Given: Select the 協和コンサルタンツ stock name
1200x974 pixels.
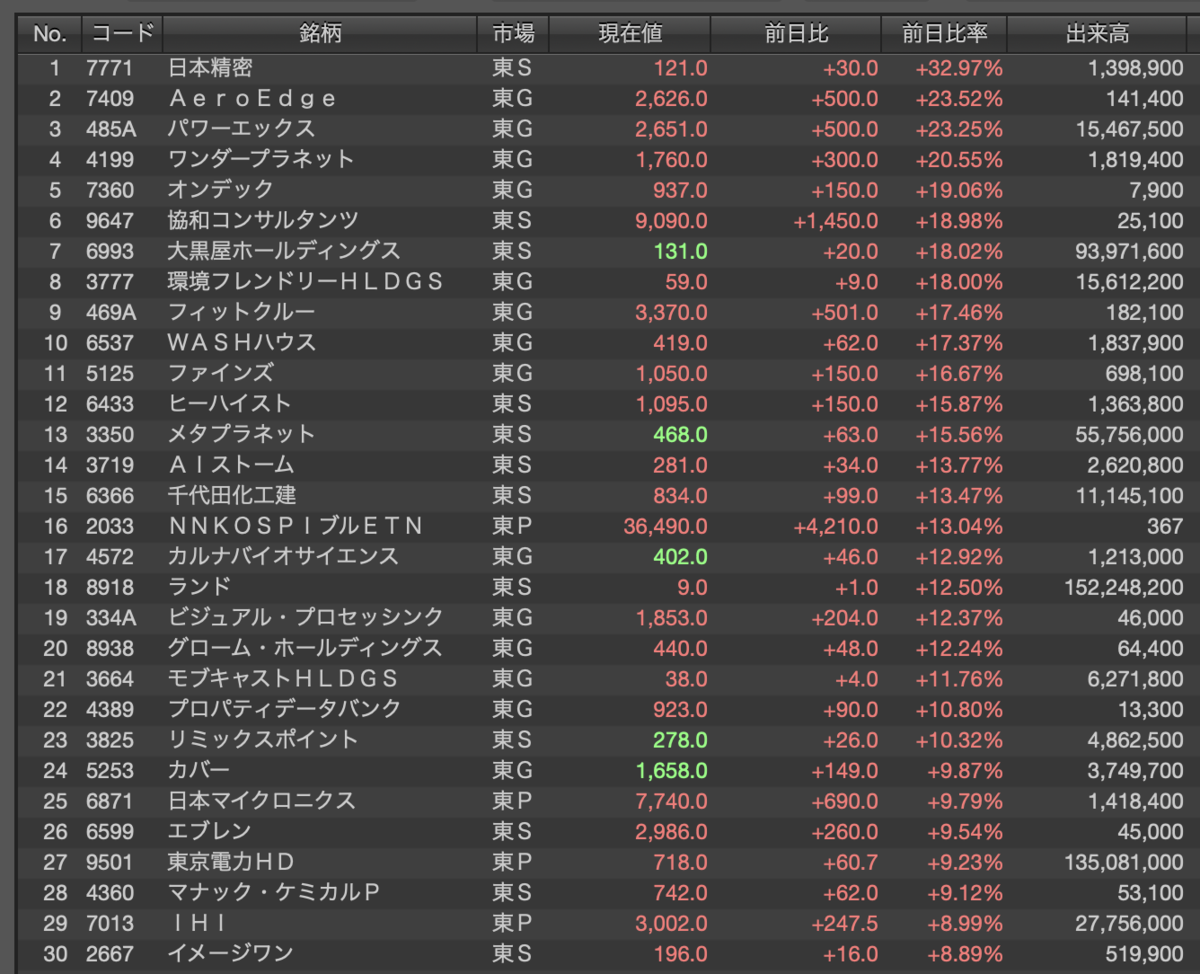Looking at the screenshot, I should [263, 221].
